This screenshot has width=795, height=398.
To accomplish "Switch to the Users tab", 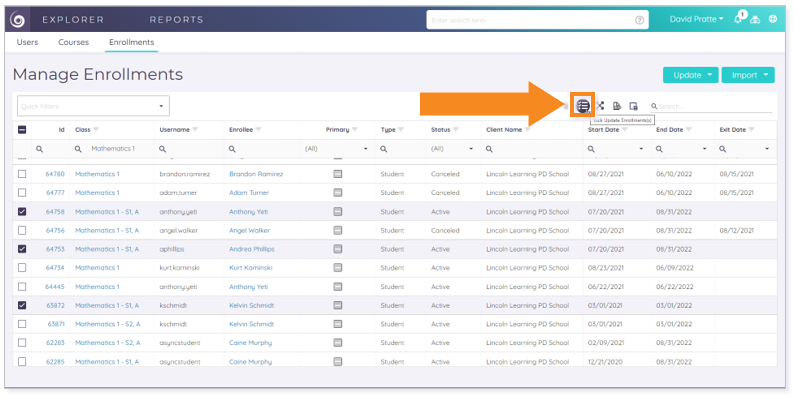I will (x=27, y=42).
